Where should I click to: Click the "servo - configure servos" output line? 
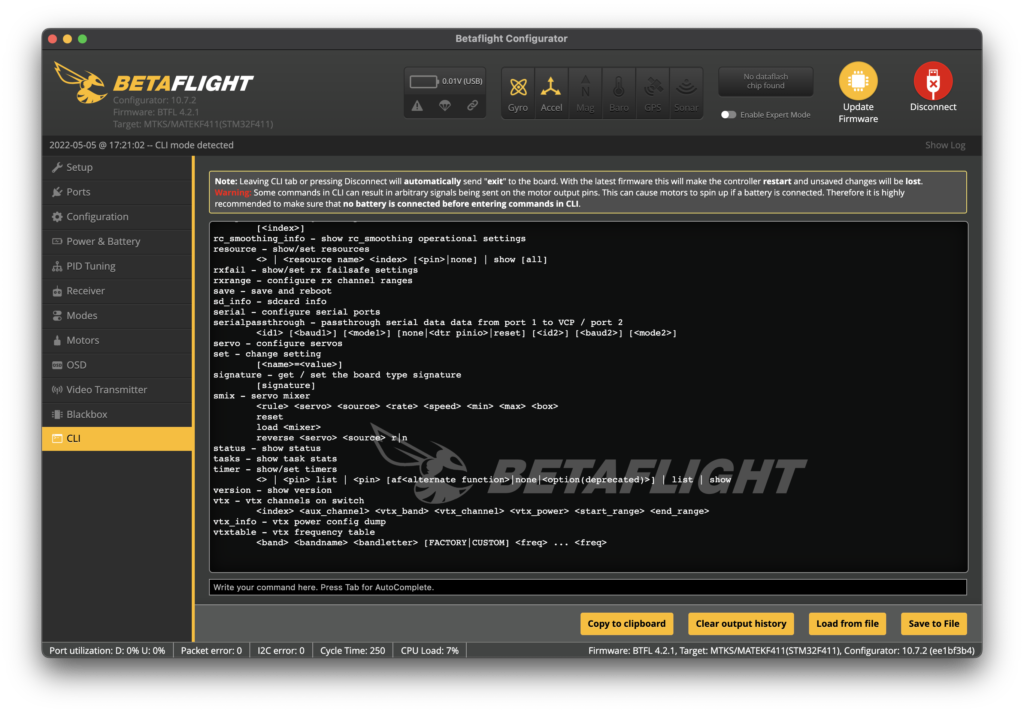coord(278,343)
